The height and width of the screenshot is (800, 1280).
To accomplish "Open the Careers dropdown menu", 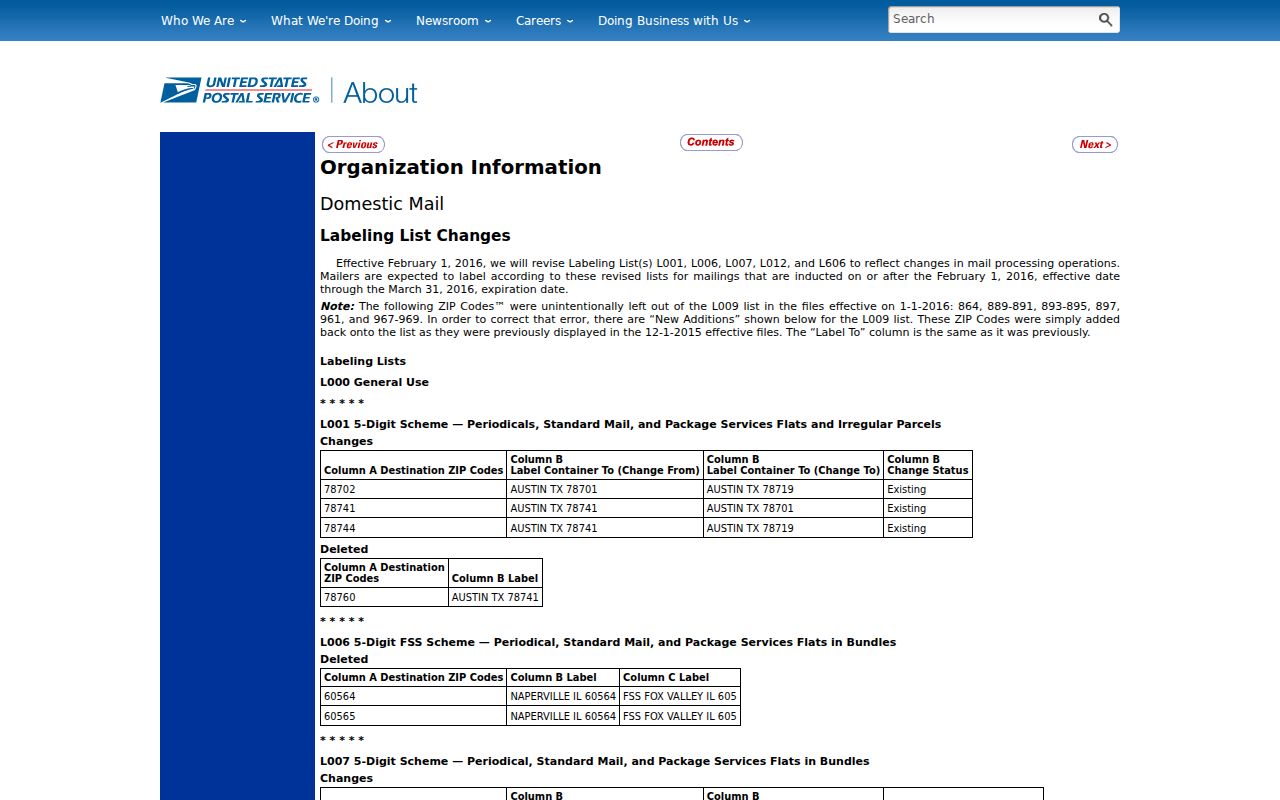I will click(x=545, y=20).
